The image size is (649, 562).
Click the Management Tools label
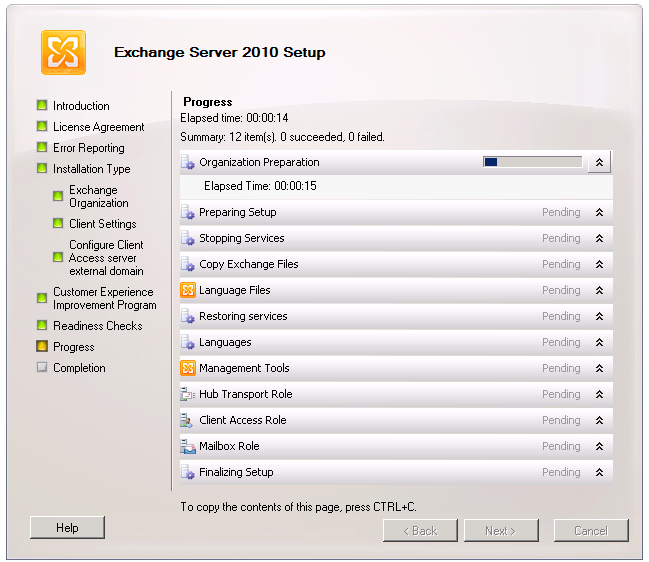[x=244, y=368]
